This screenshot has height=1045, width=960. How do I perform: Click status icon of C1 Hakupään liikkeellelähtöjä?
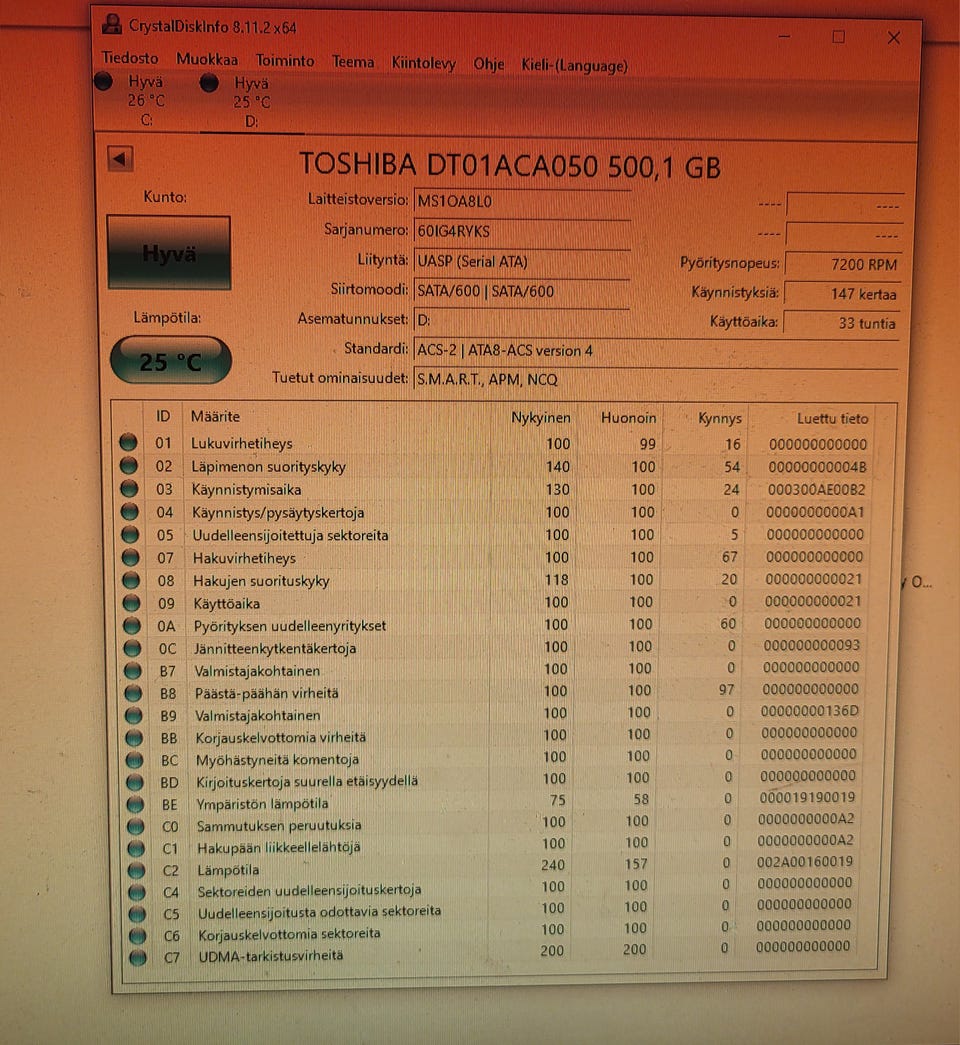136,848
